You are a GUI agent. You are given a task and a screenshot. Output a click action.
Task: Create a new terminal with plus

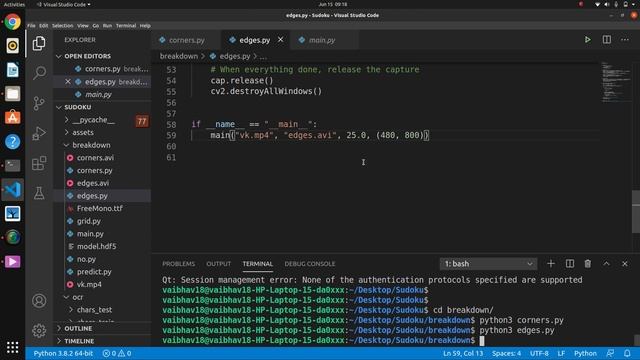[x=551, y=264]
